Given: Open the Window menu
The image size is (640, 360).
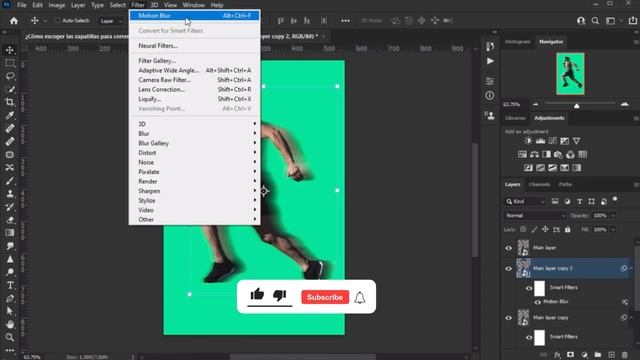Looking at the screenshot, I should click(x=193, y=5).
